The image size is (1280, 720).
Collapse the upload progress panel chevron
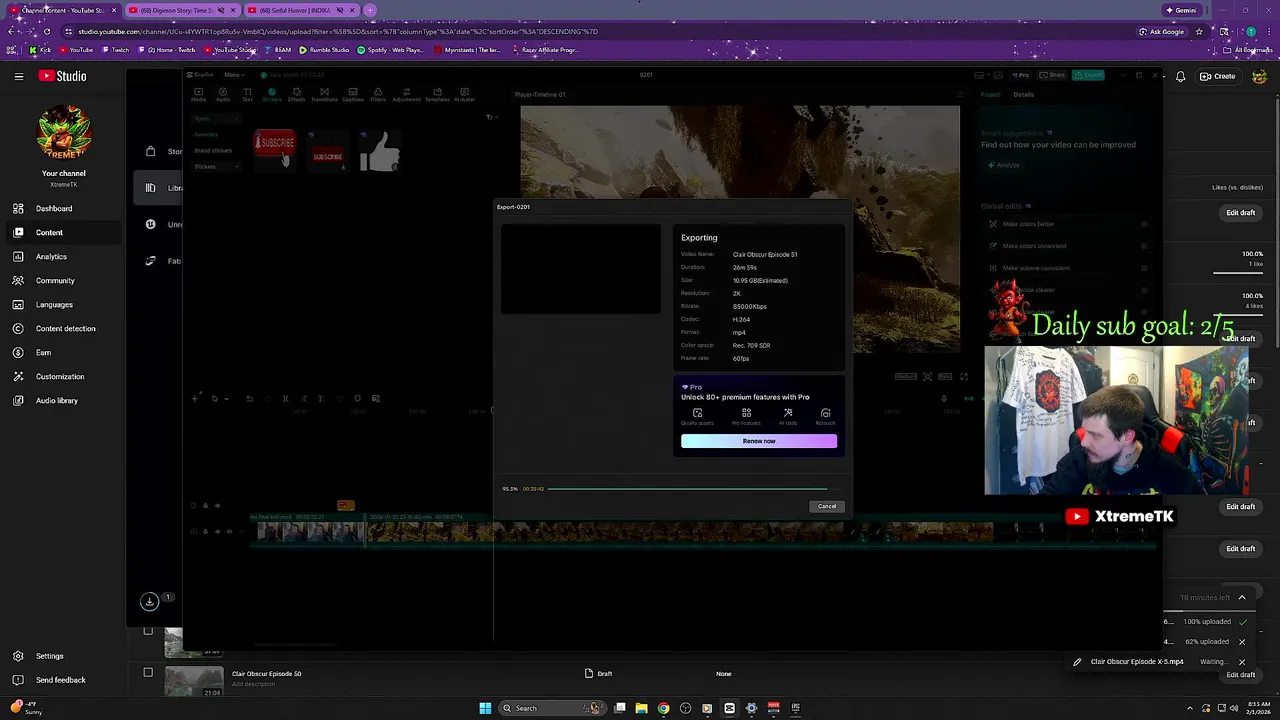[x=1242, y=598]
